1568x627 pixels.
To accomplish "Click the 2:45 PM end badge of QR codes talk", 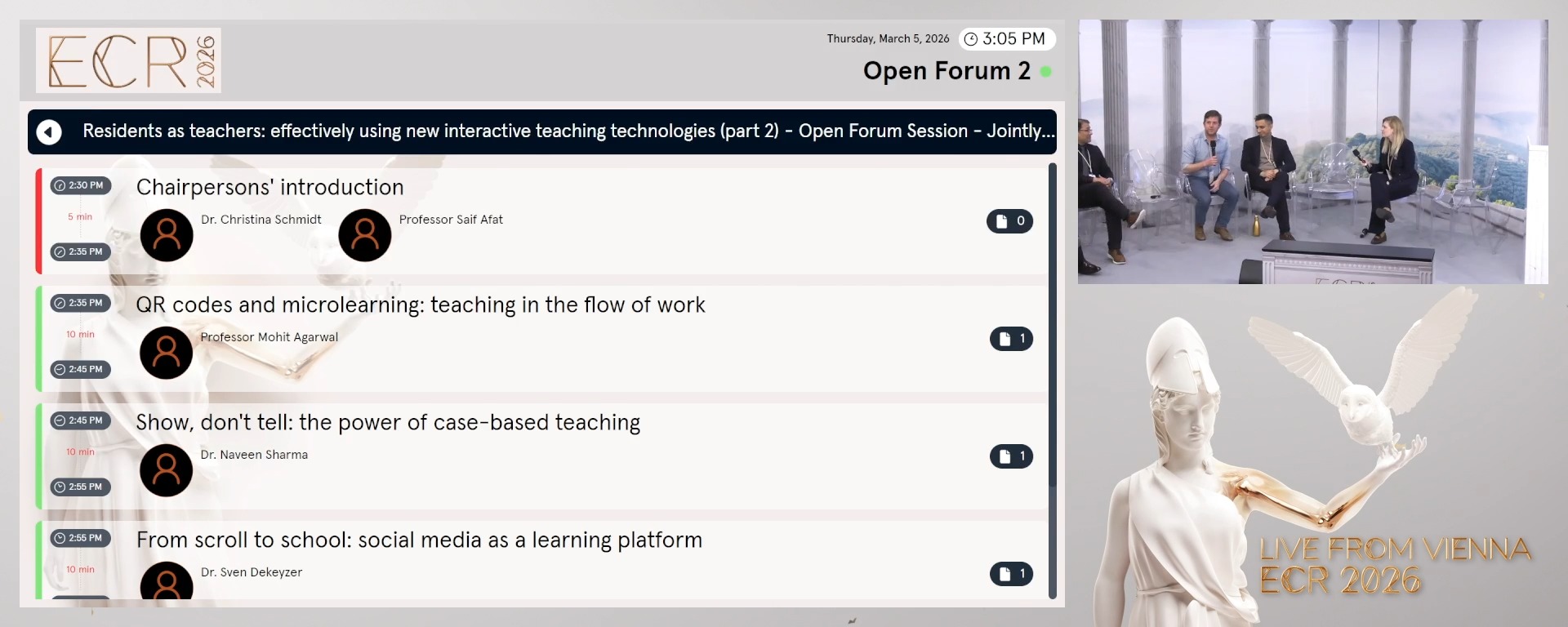I will [x=80, y=370].
